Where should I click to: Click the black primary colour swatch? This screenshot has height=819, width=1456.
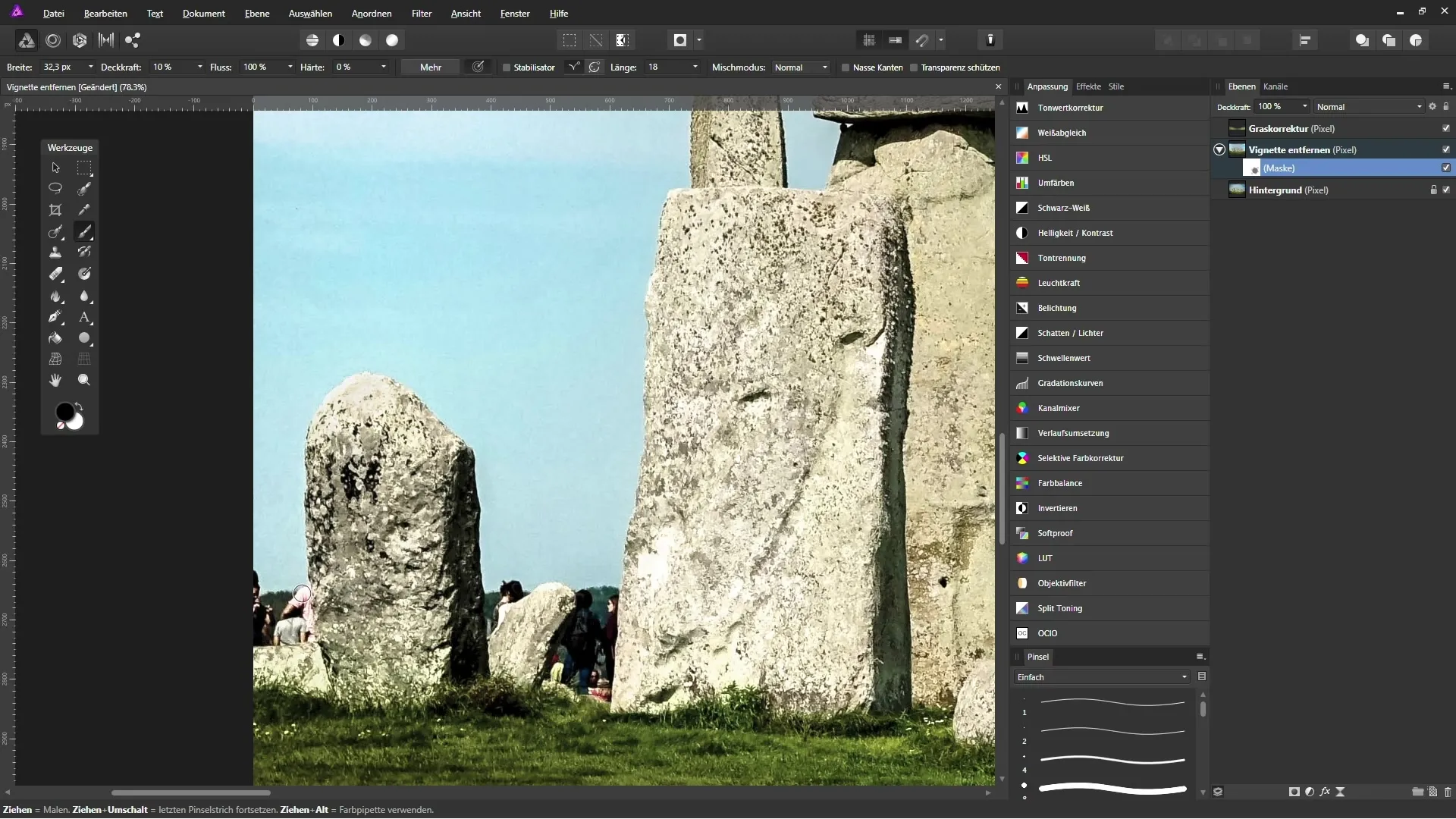coord(64,412)
